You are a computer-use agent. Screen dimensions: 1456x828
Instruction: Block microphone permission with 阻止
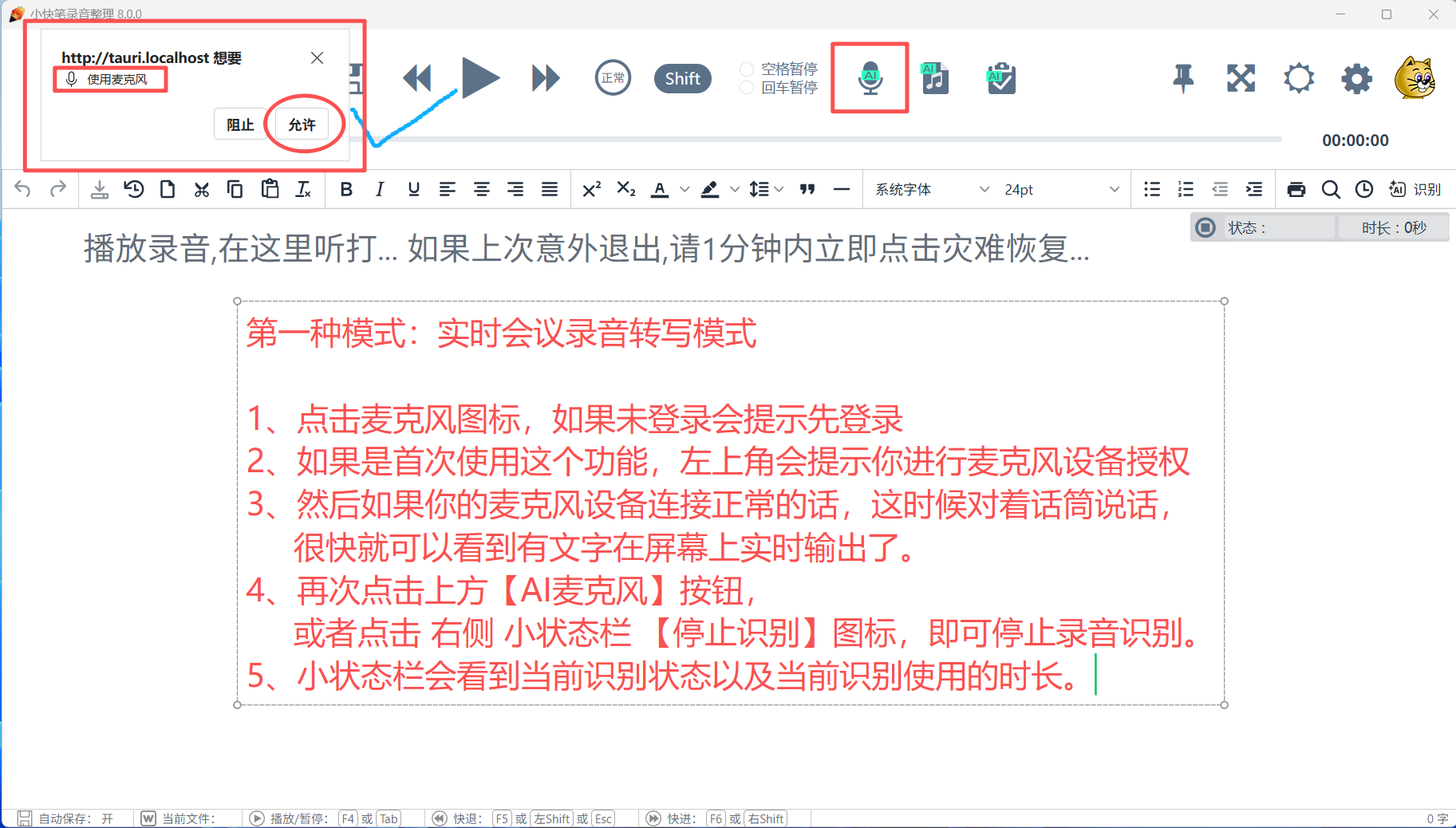[240, 124]
